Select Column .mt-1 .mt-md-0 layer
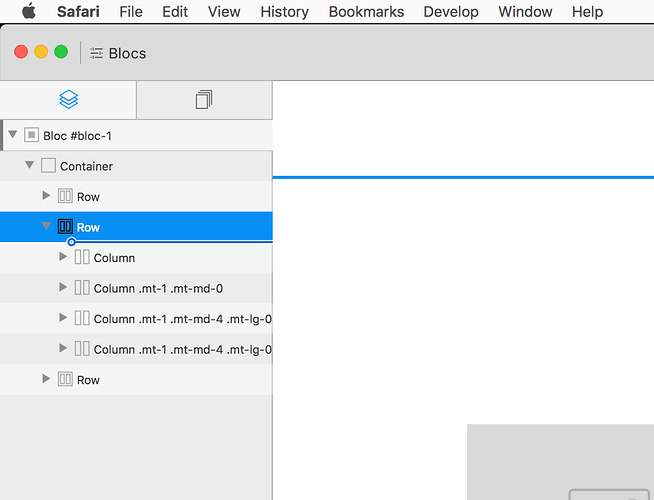The image size is (654, 500). (158, 288)
